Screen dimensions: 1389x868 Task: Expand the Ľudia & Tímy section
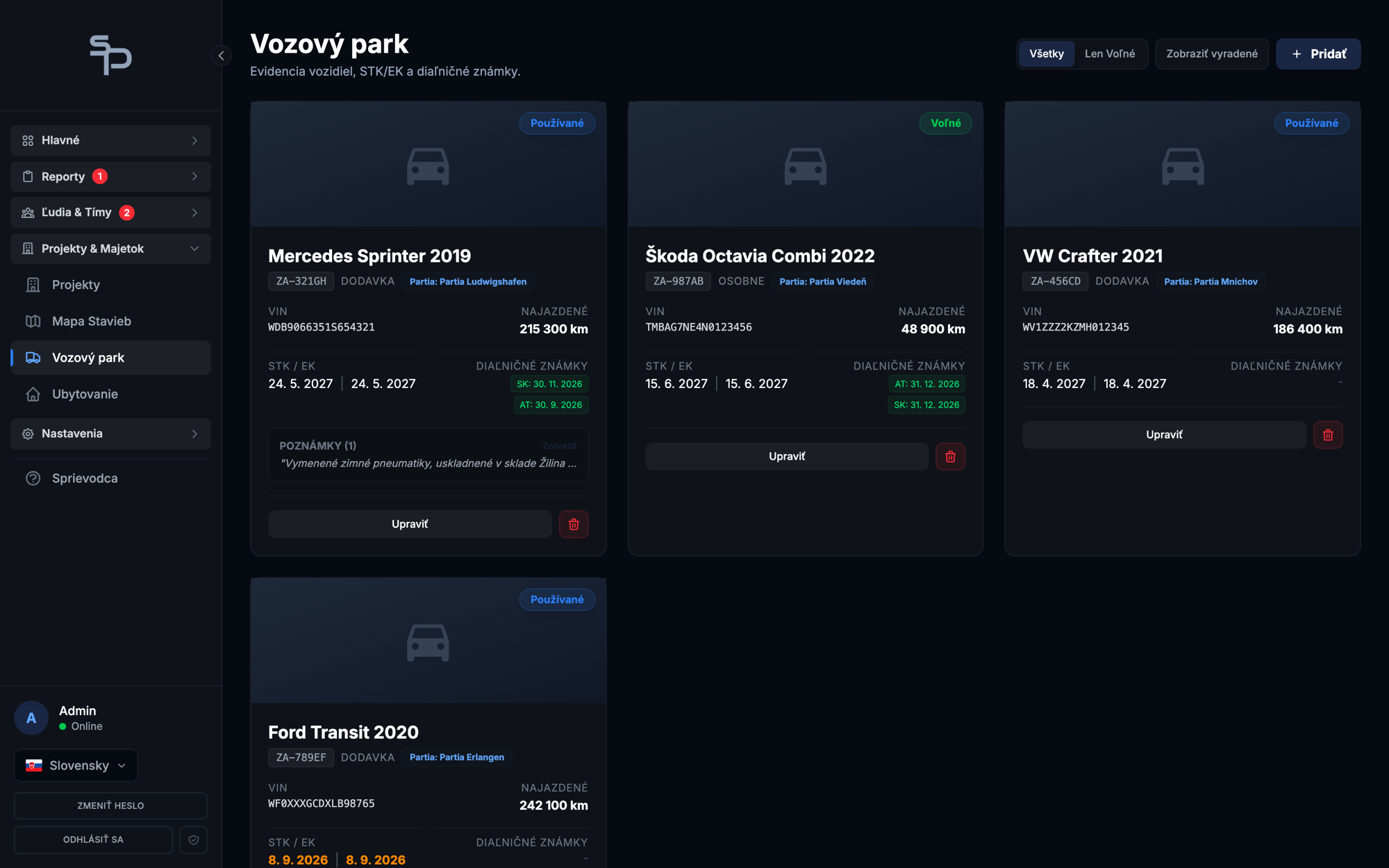coord(110,212)
